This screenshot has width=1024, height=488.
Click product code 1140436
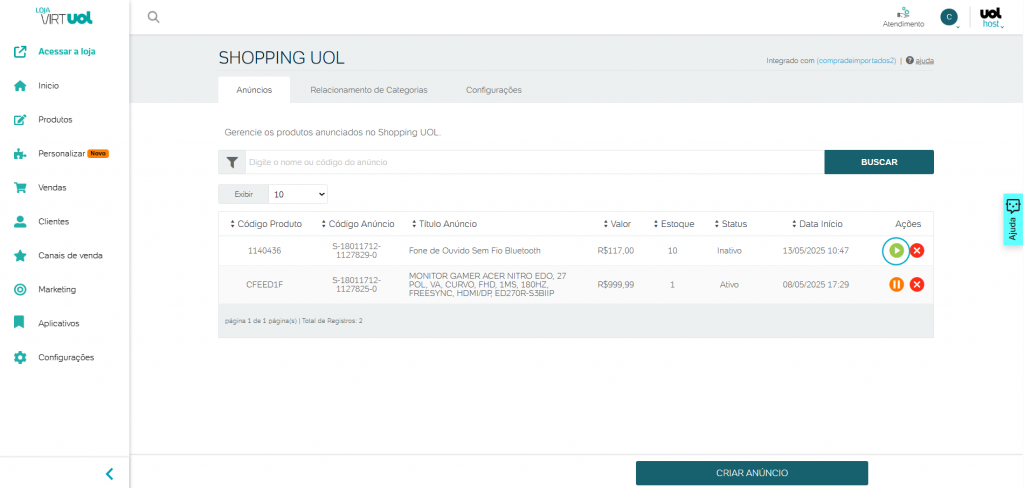(264, 250)
